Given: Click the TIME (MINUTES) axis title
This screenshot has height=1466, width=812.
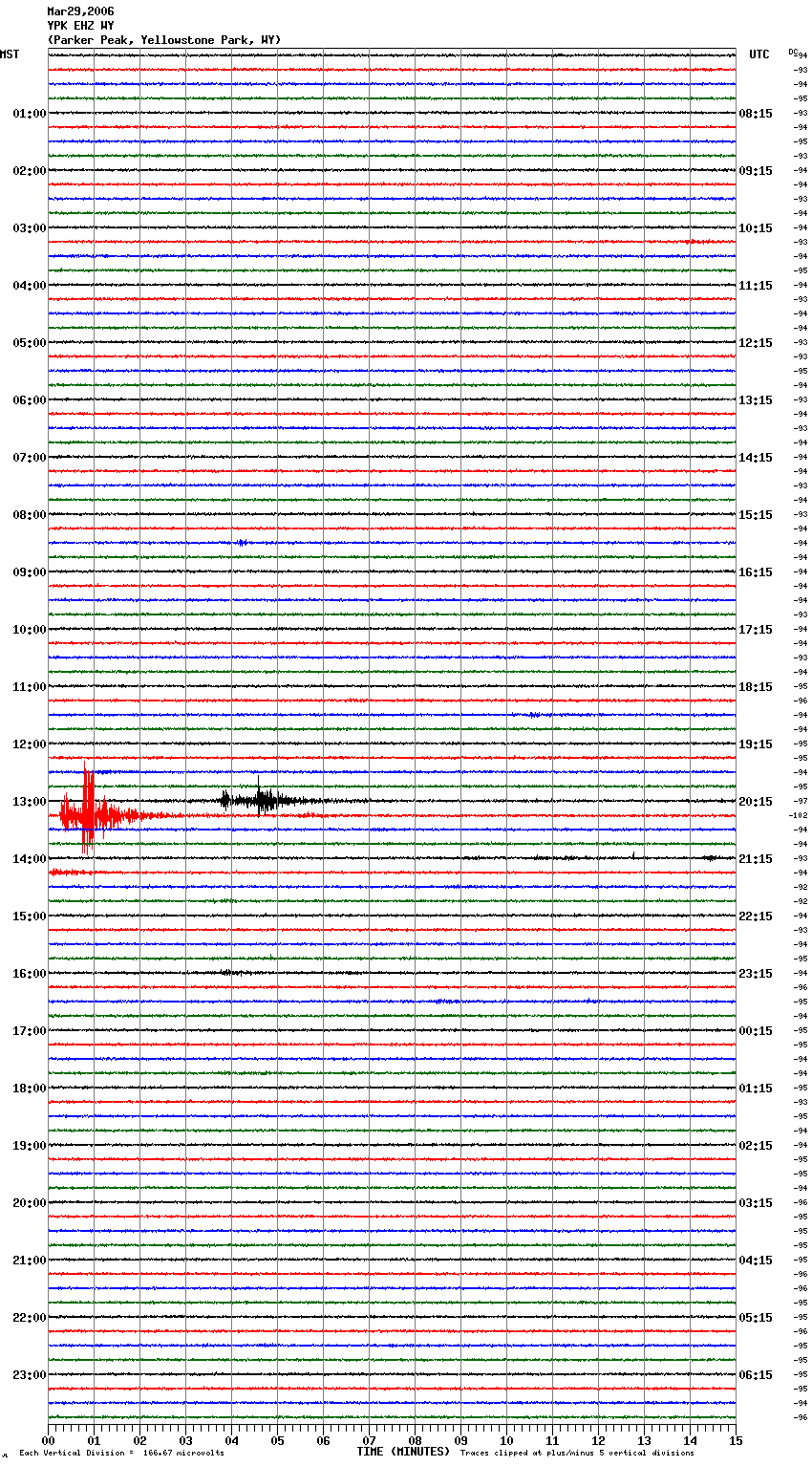Looking at the screenshot, I should click(x=403, y=1452).
